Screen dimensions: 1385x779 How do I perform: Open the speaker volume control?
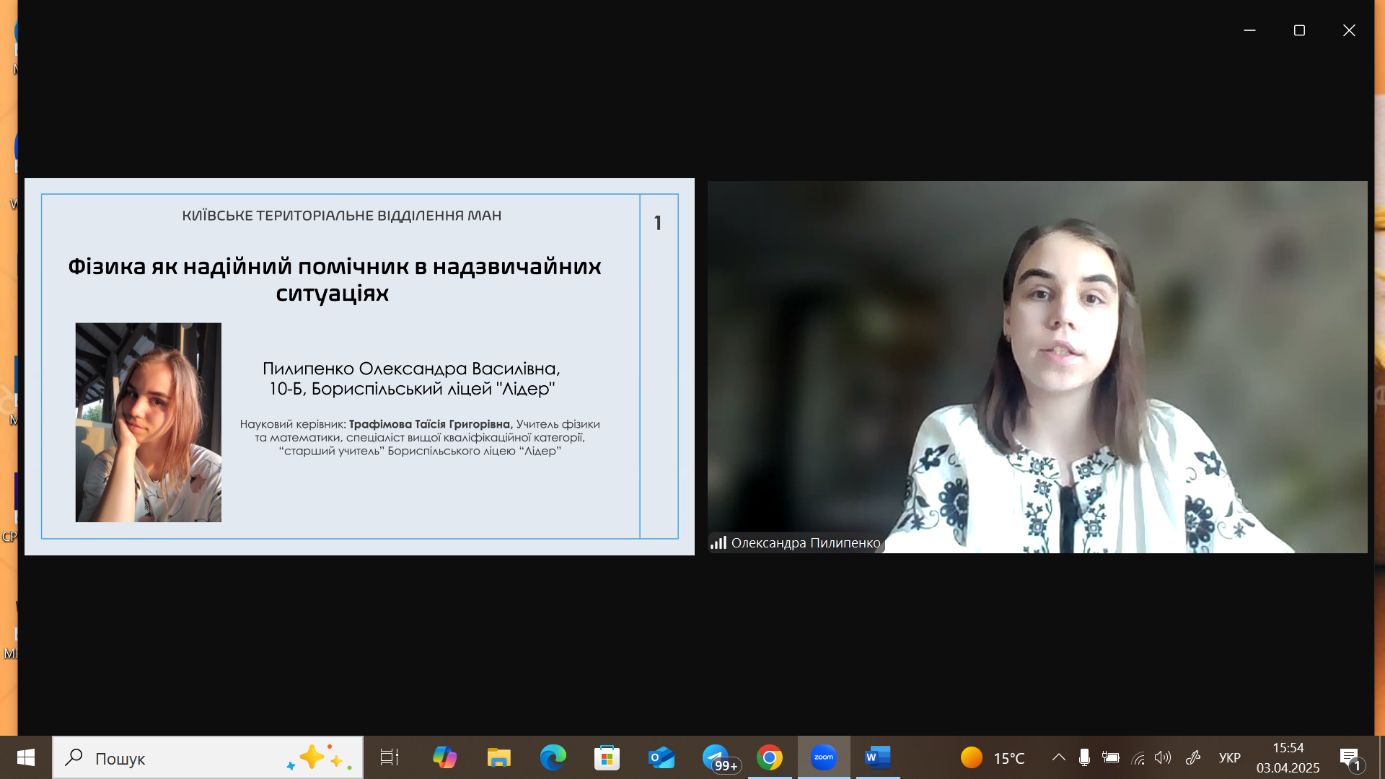point(1162,758)
